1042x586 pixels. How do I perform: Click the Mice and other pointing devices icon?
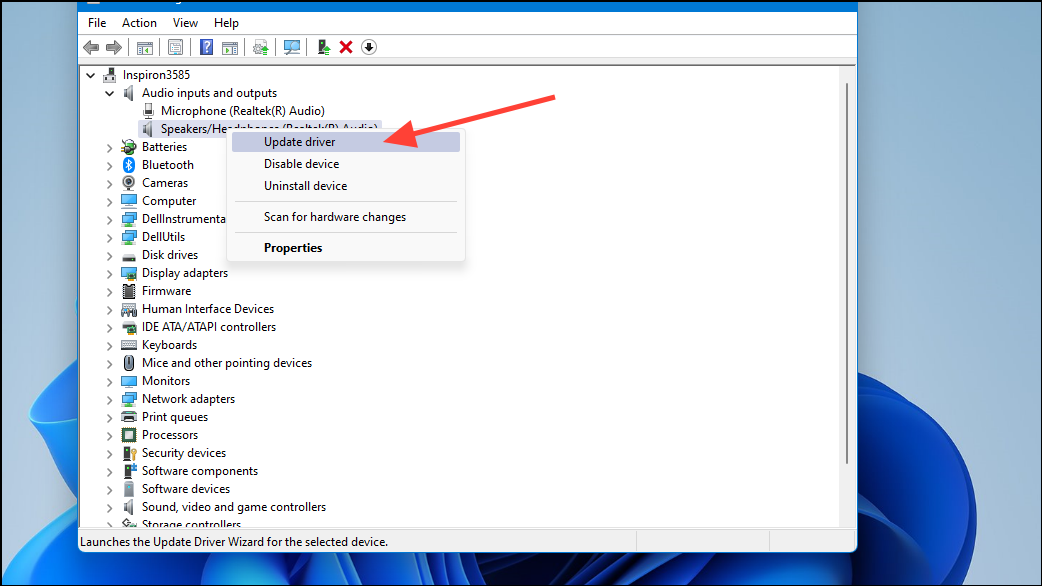(129, 363)
